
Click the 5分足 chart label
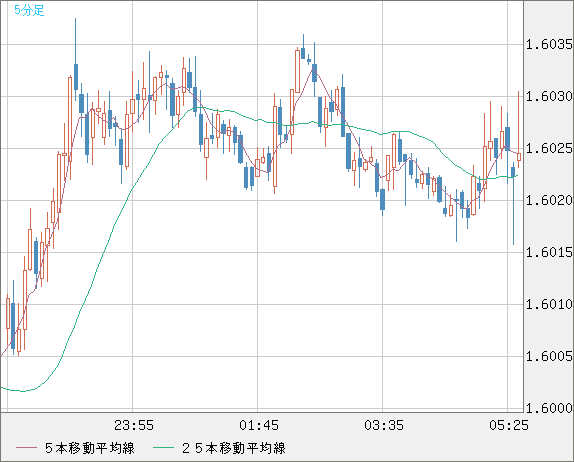[x=29, y=10]
